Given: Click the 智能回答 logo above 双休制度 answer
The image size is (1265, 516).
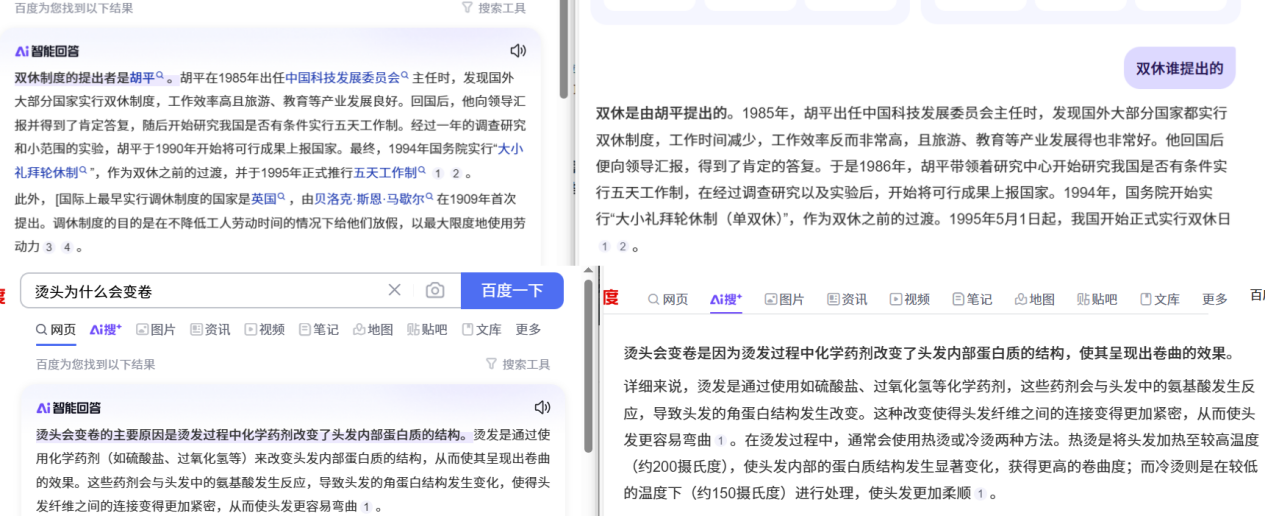Looking at the screenshot, I should tap(47, 51).
